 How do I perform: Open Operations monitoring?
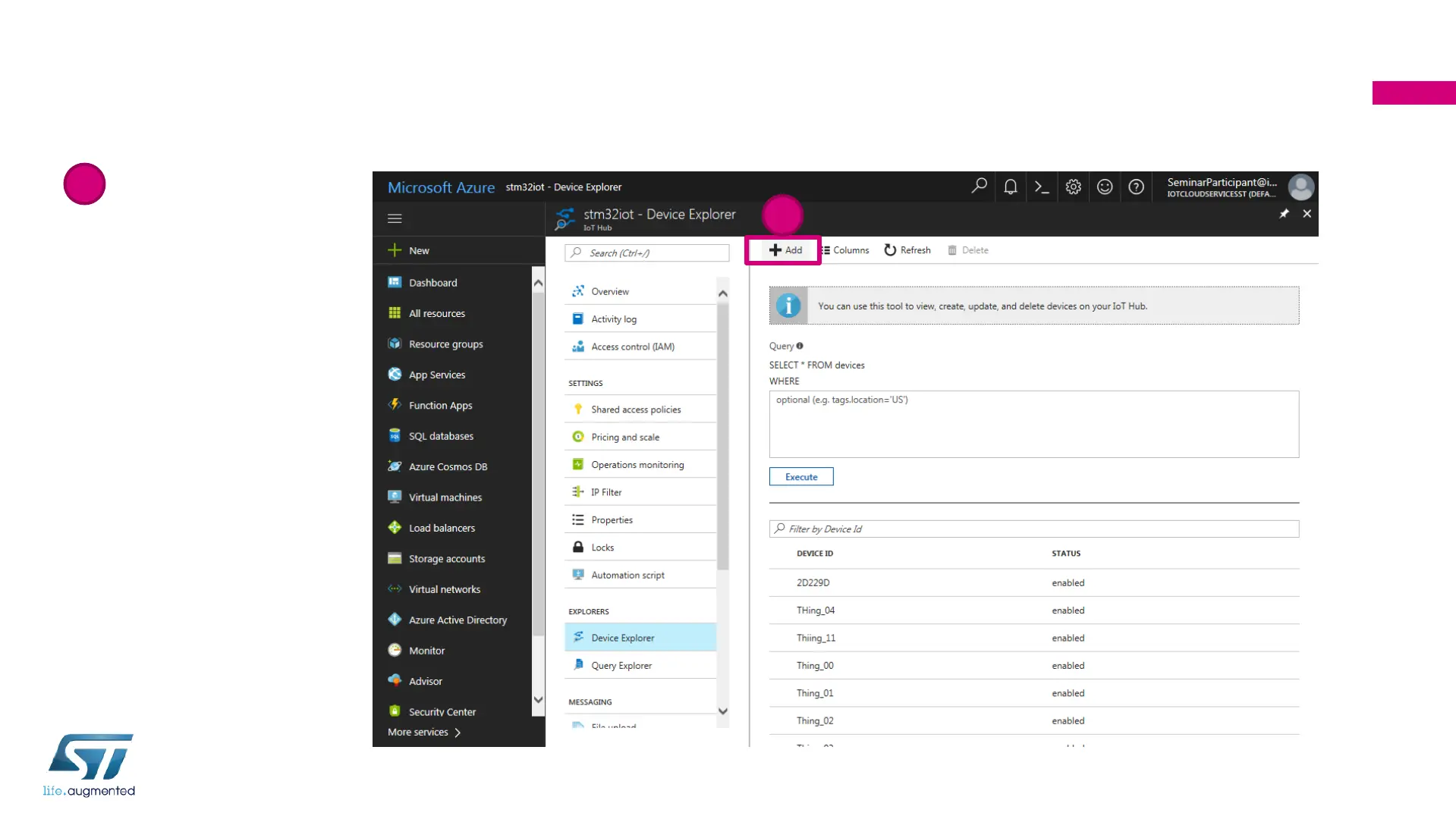coord(640,465)
